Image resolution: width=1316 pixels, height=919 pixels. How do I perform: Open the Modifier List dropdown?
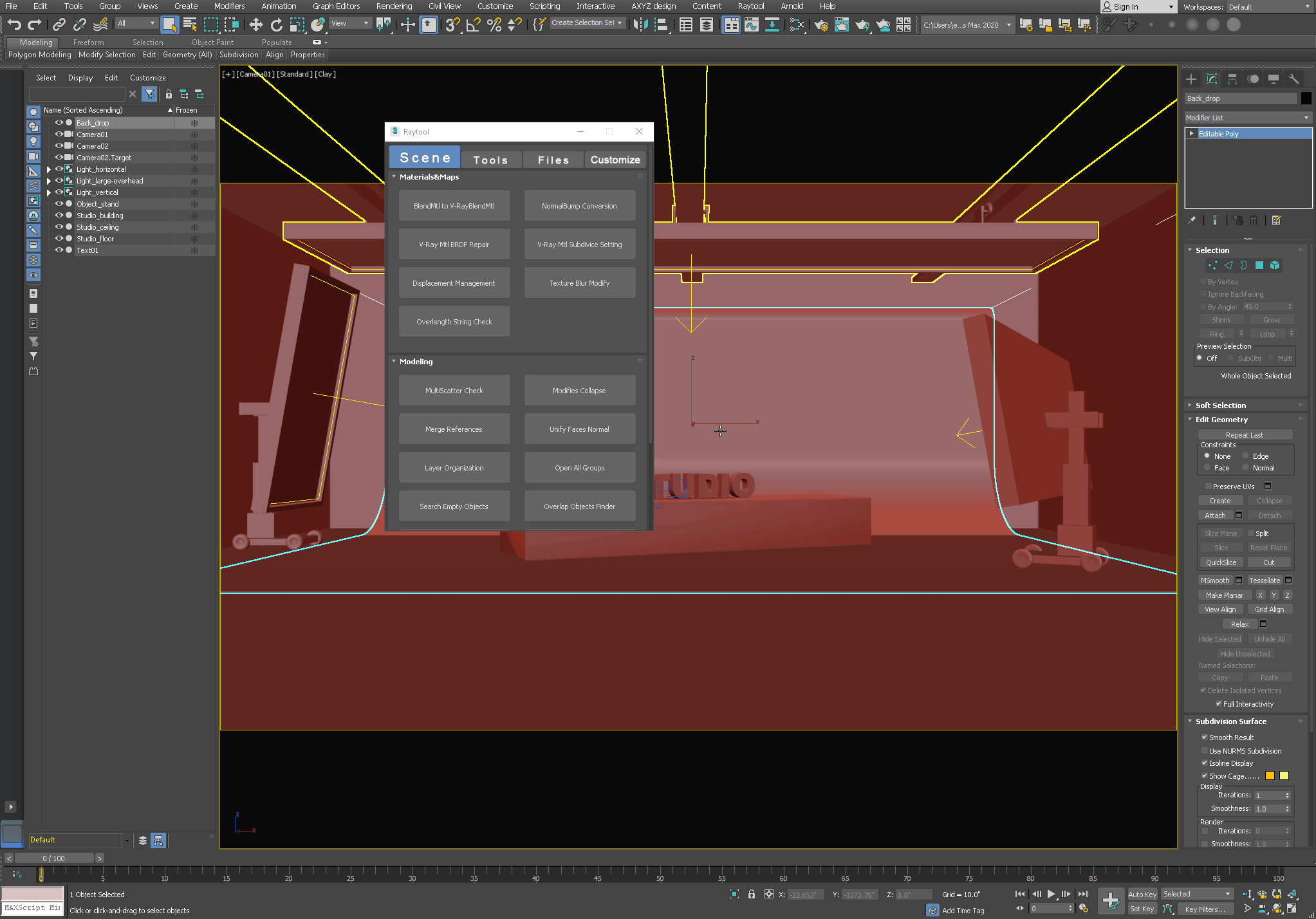[x=1247, y=118]
